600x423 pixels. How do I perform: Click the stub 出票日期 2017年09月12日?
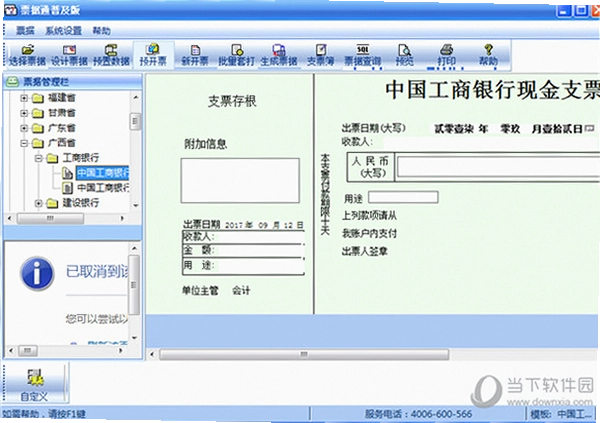point(264,225)
